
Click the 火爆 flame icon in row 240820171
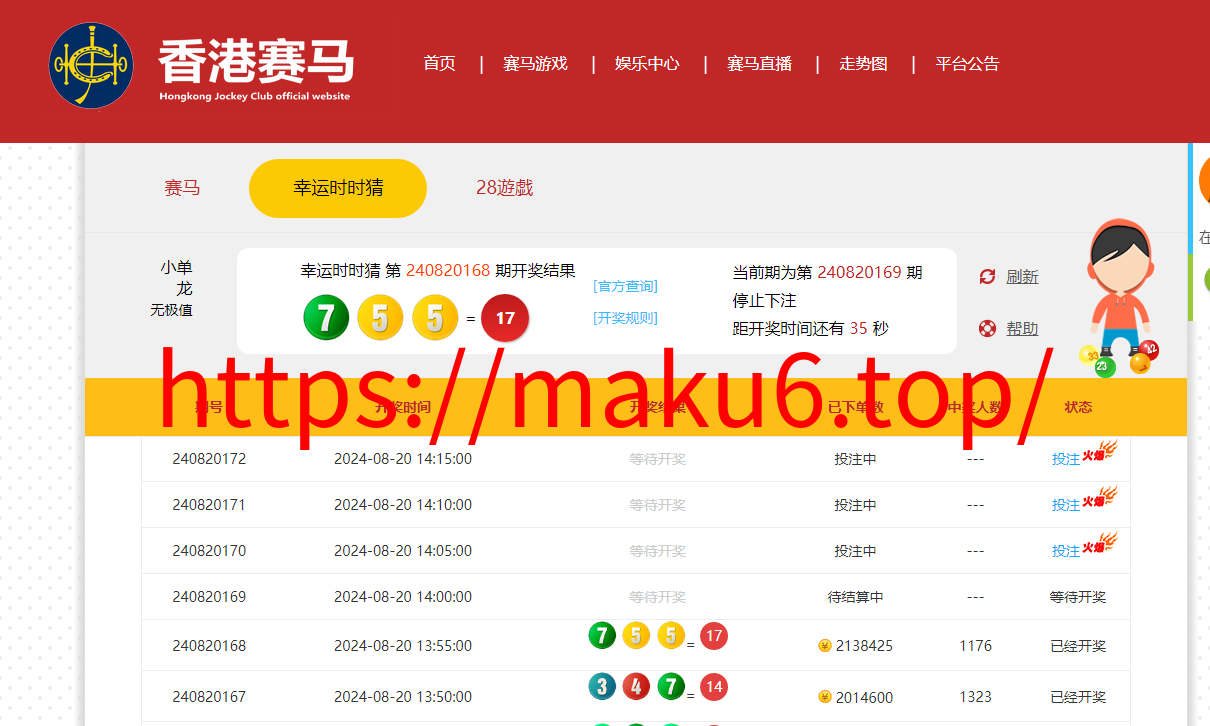tap(1099, 499)
